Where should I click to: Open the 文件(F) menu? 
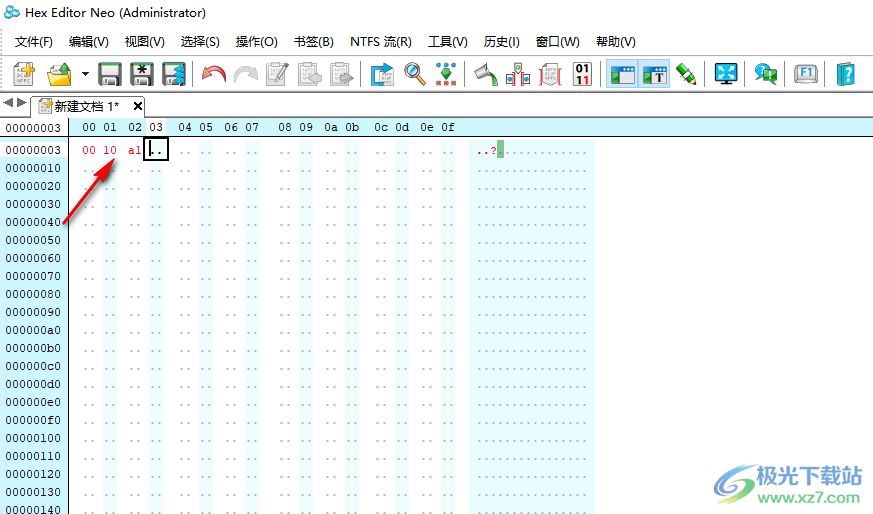click(33, 42)
